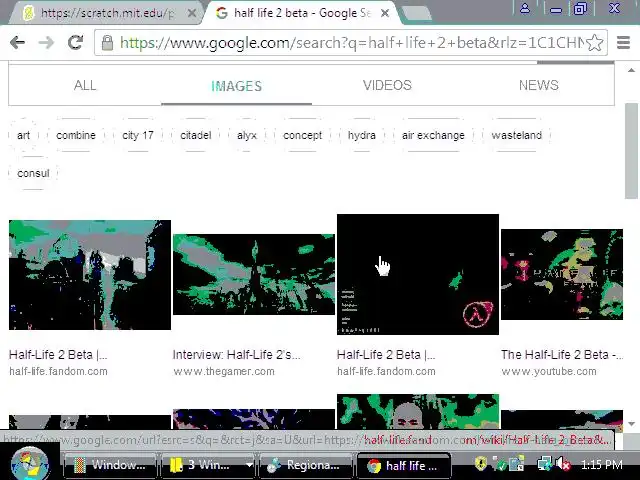The image size is (640, 480).
Task: Click the page scrollbar down arrow
Action: 631,424
